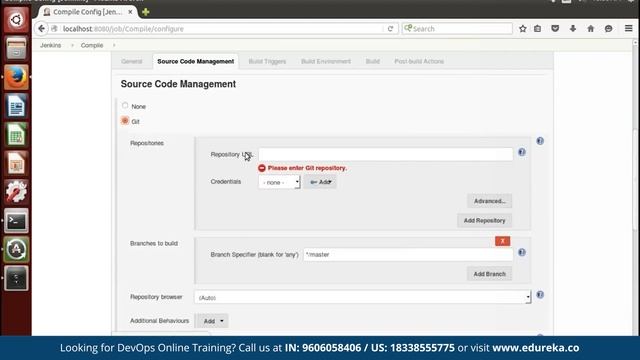This screenshot has height=360, width=640.
Task: Reload the page in the address bar
Action: click(x=390, y=29)
